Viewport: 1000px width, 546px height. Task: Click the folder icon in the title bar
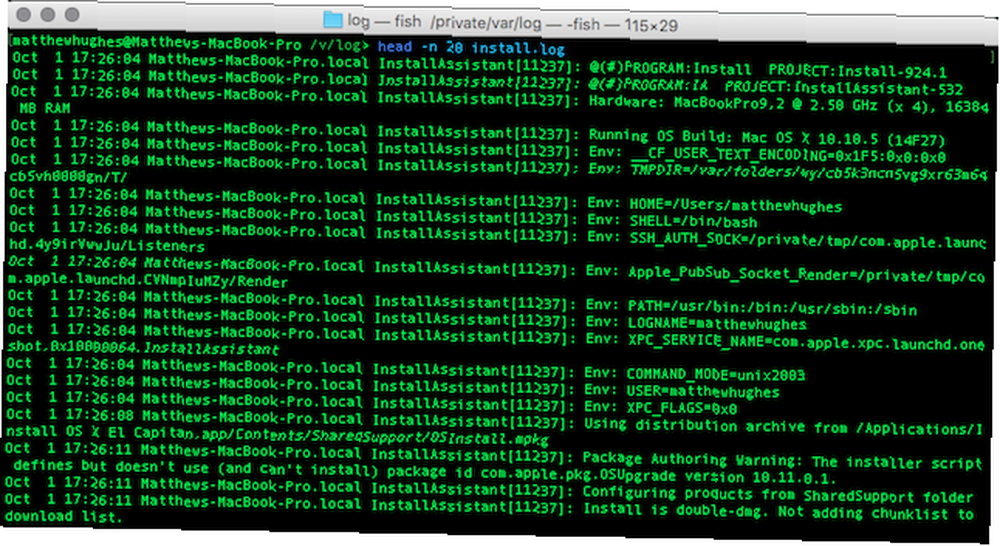tap(332, 19)
